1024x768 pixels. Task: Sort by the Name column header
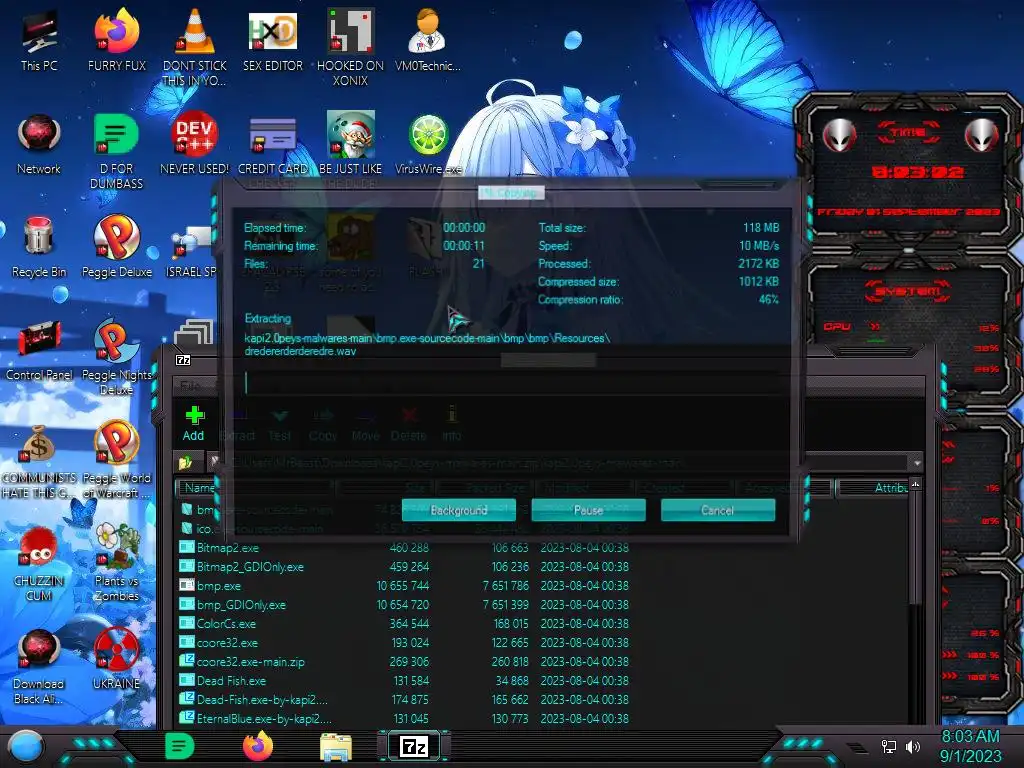pyautogui.click(x=255, y=488)
